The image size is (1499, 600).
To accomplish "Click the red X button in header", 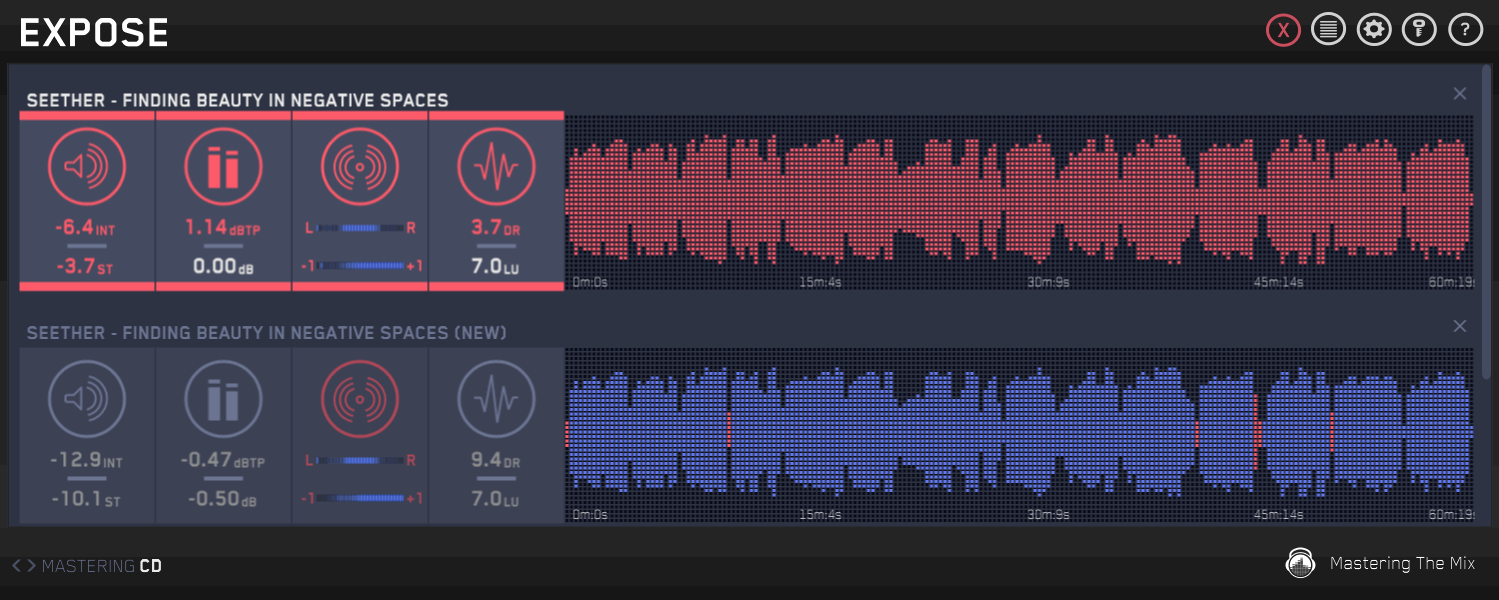I will 1282,30.
